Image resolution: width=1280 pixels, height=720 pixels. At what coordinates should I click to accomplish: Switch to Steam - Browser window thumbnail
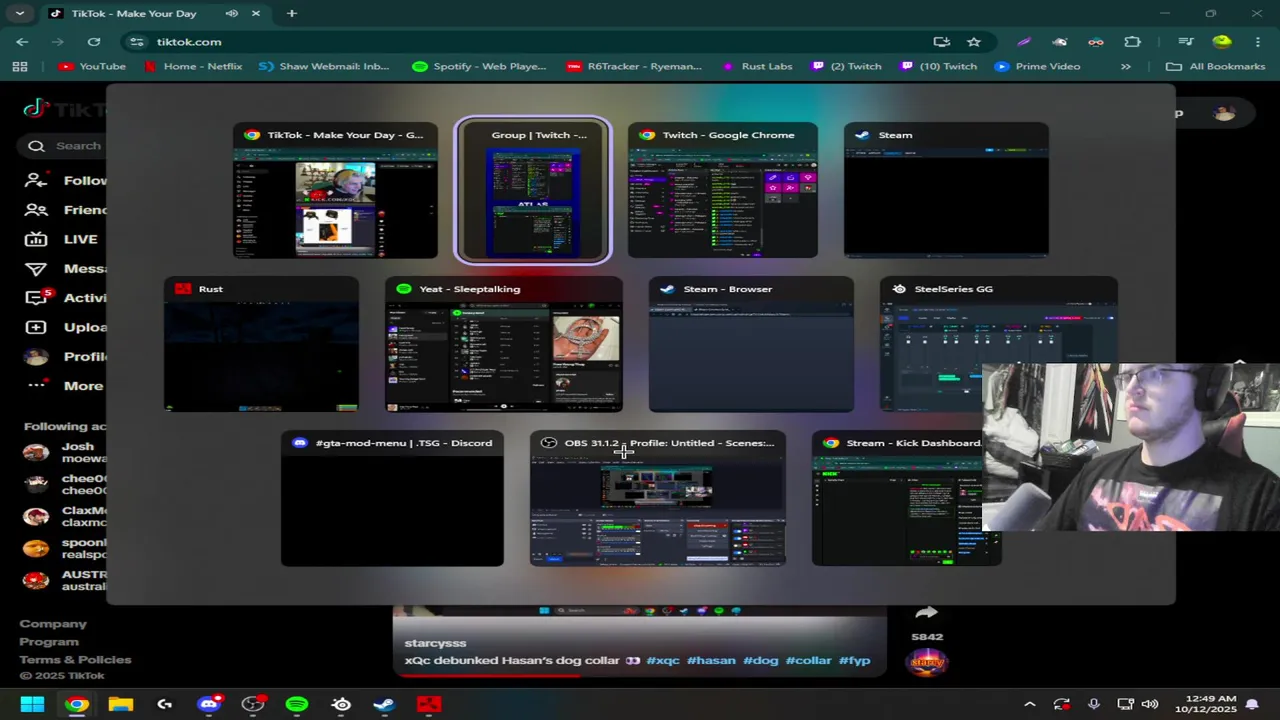click(x=751, y=344)
